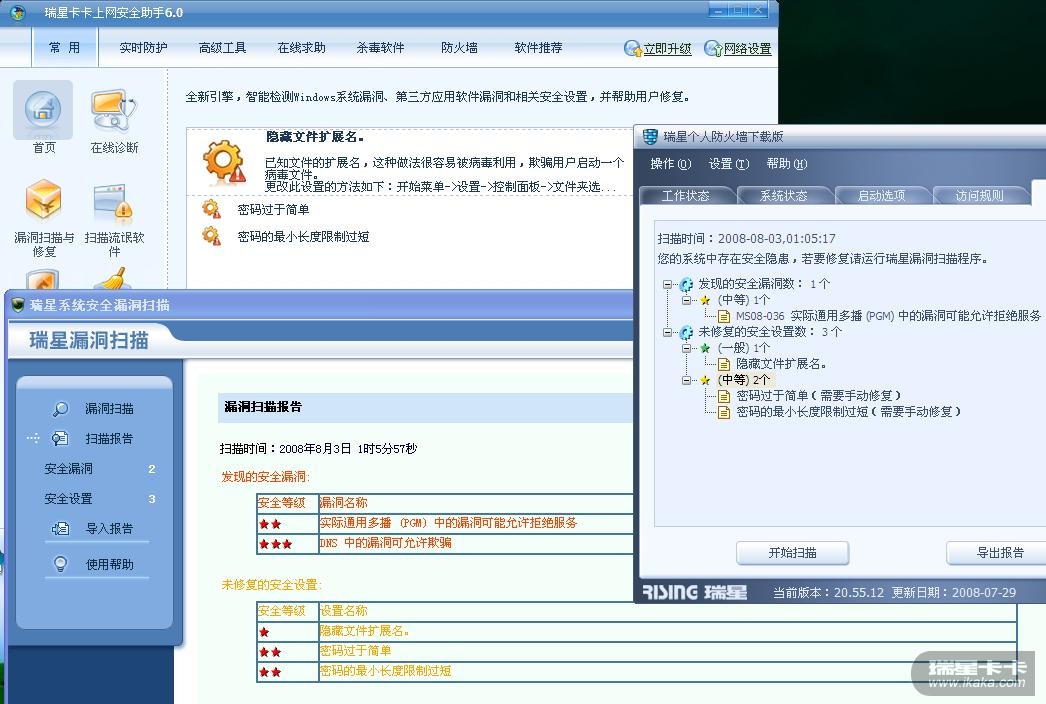This screenshot has width=1046, height=704.
Task: Select 安全漏洞 in scan sidebar
Action: point(68,468)
